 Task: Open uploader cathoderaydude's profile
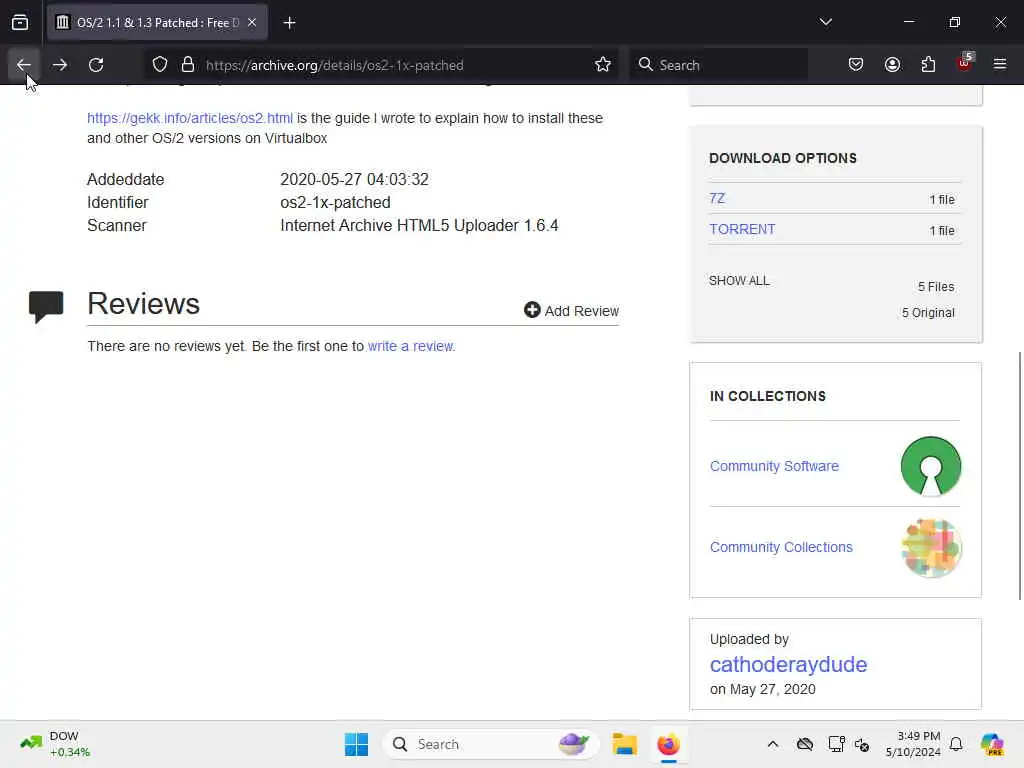(x=788, y=664)
